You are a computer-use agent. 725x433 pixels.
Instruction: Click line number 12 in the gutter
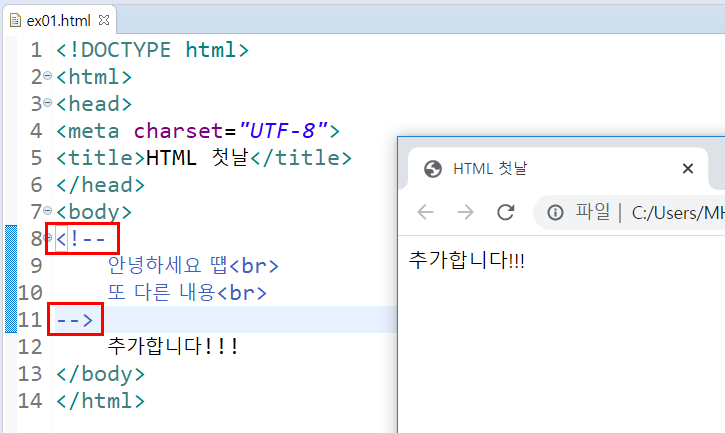tap(30, 347)
